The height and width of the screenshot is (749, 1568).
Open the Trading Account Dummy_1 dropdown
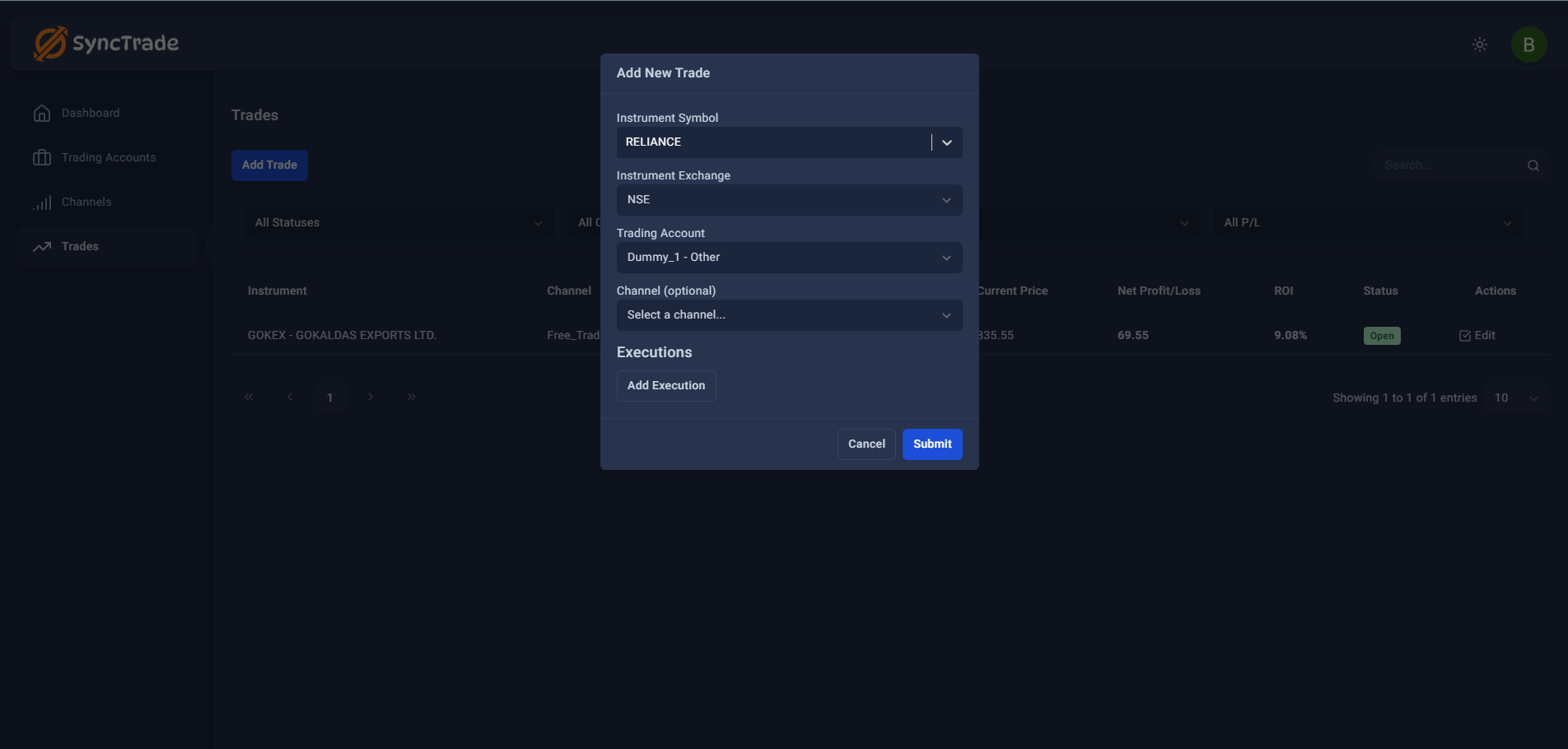click(x=789, y=258)
